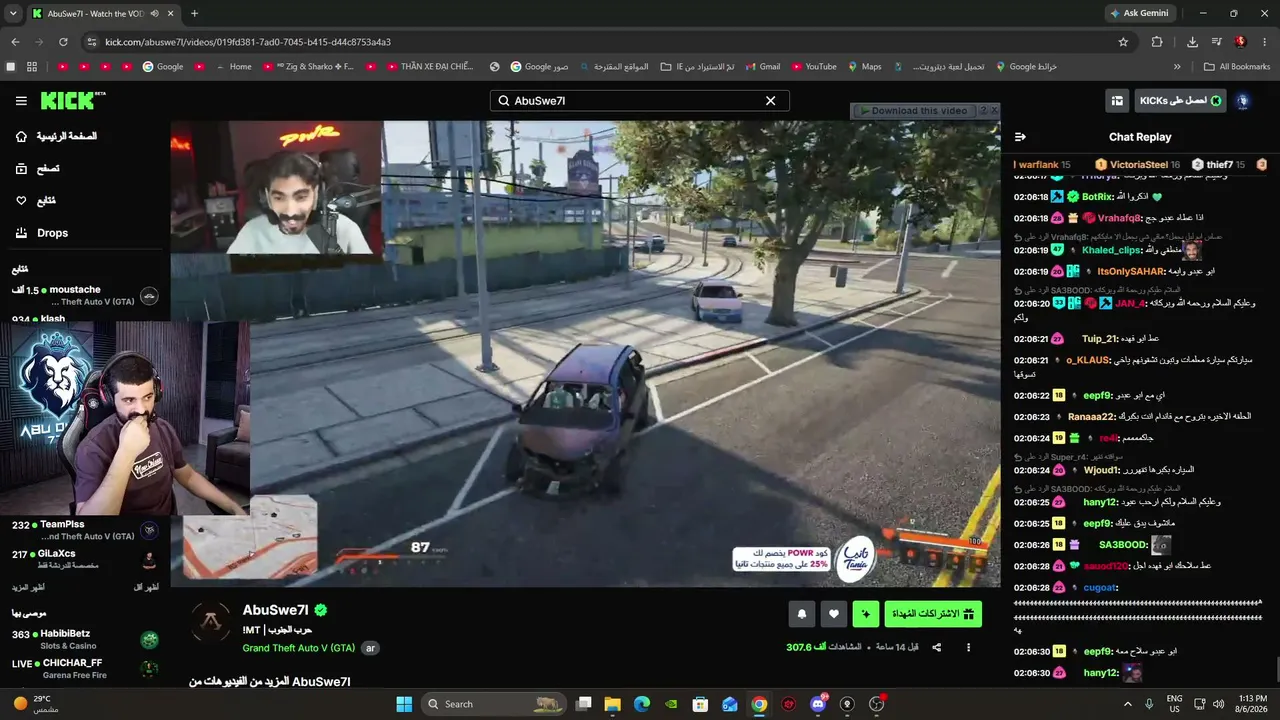Click the notification bell under video
The image size is (1280, 720).
click(x=801, y=615)
